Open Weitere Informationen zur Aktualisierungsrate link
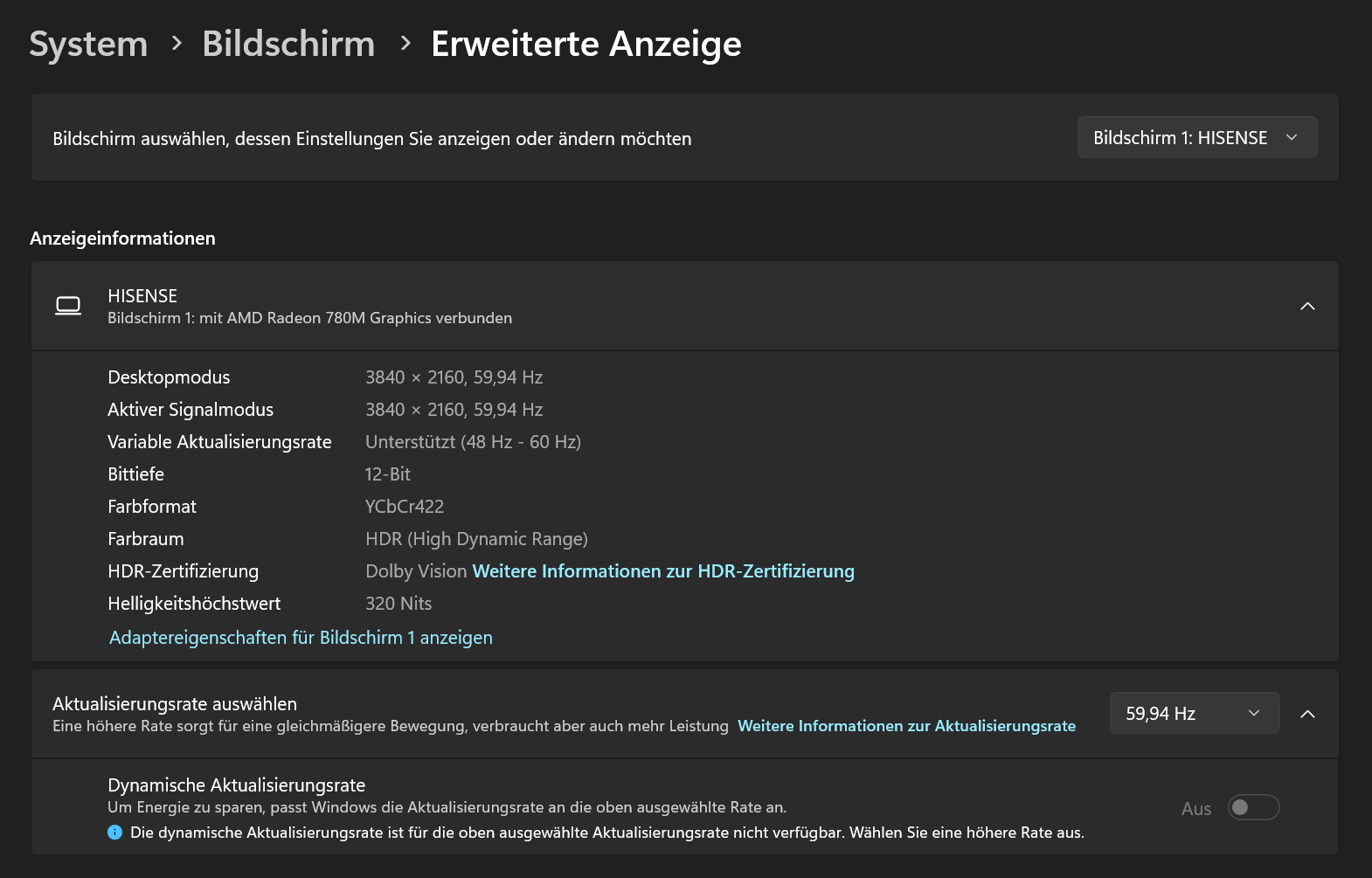Screen dimensions: 1372x878 pos(906,726)
